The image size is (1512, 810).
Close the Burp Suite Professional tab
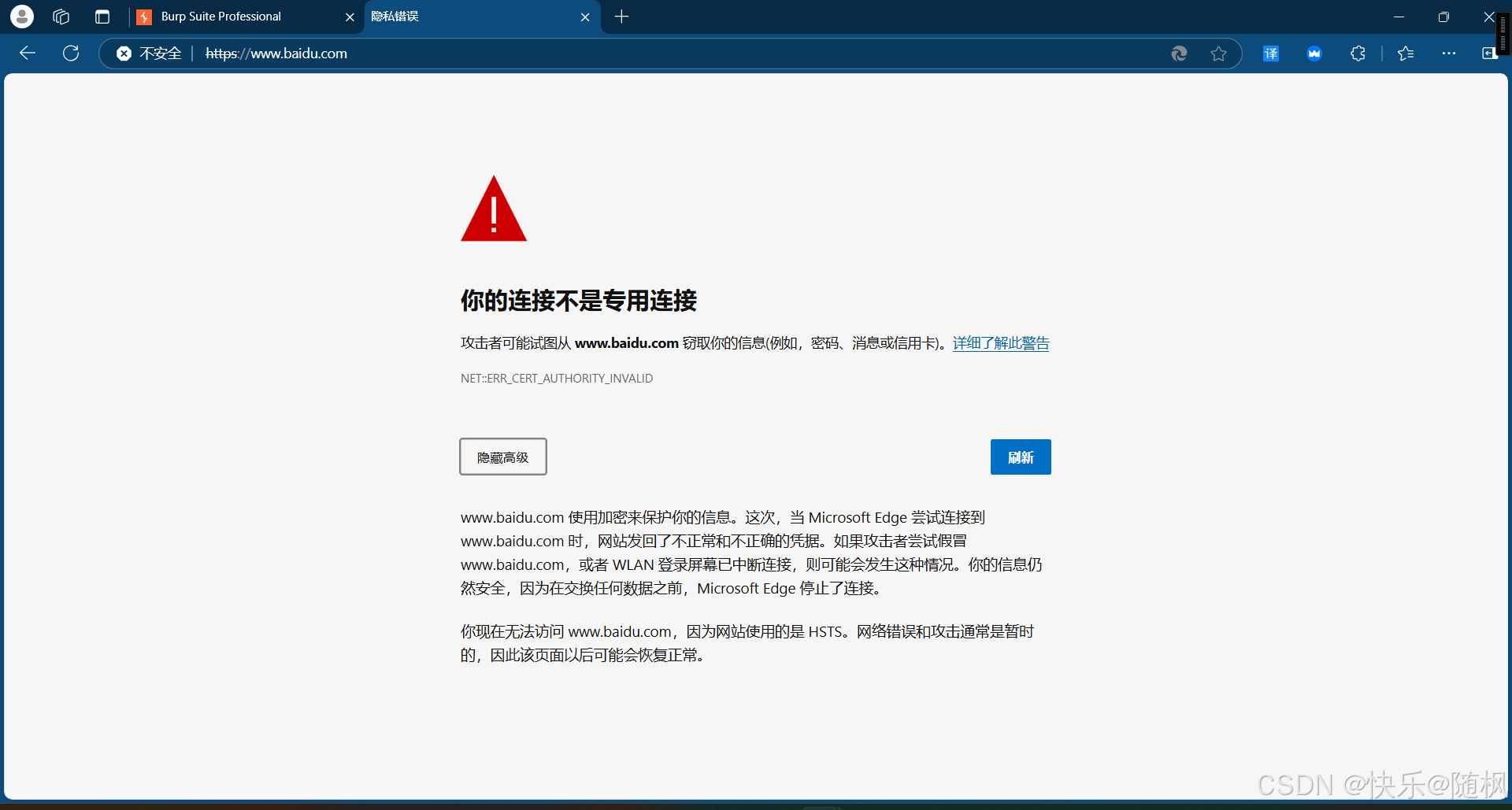(350, 17)
